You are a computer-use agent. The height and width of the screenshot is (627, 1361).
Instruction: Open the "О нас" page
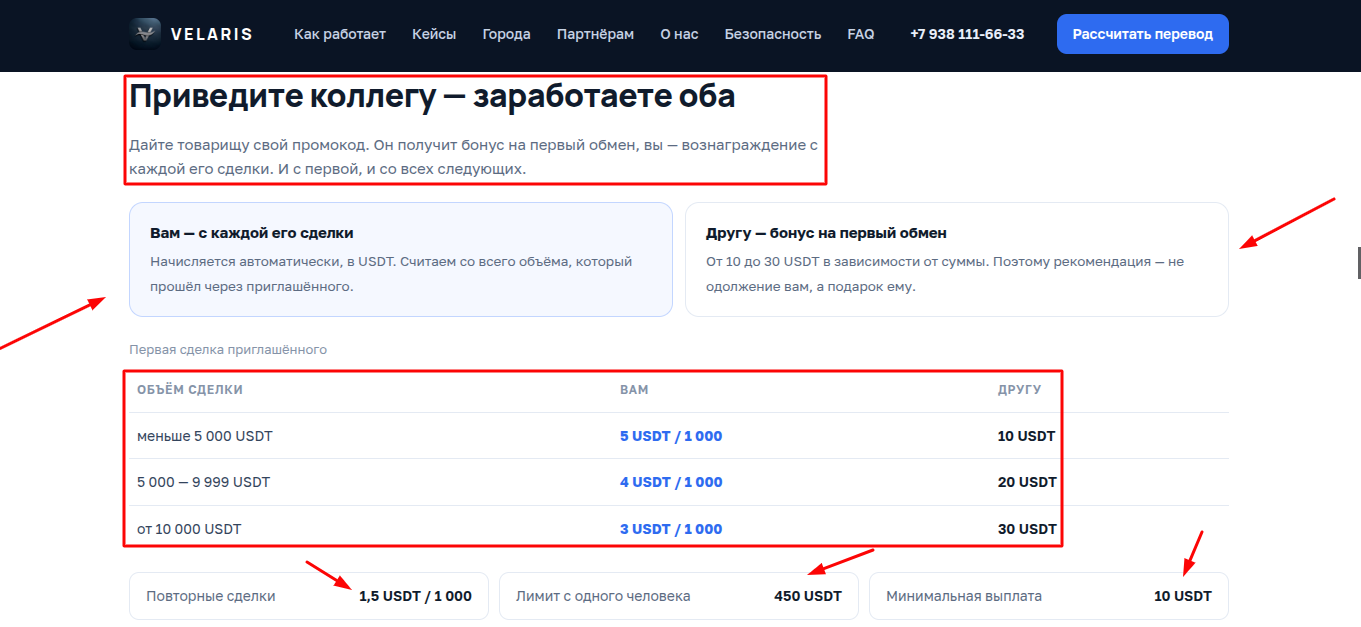pyautogui.click(x=679, y=34)
